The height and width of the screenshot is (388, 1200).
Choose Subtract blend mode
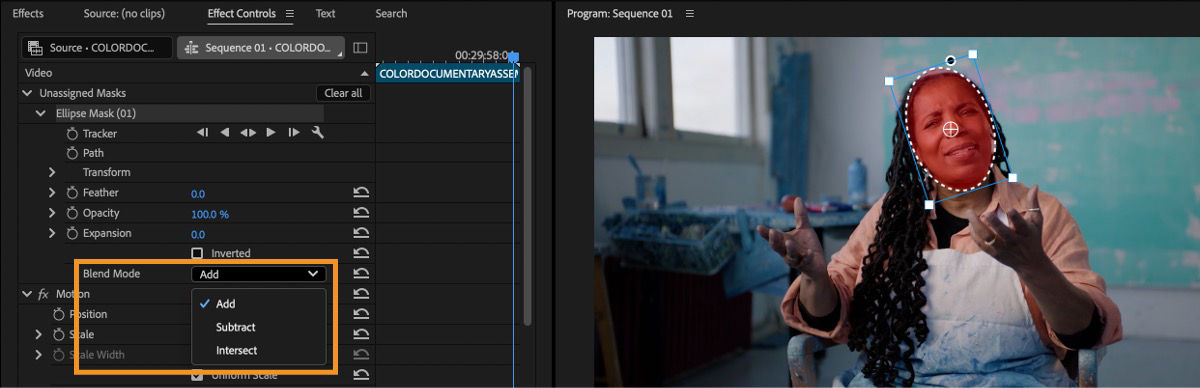[258, 327]
